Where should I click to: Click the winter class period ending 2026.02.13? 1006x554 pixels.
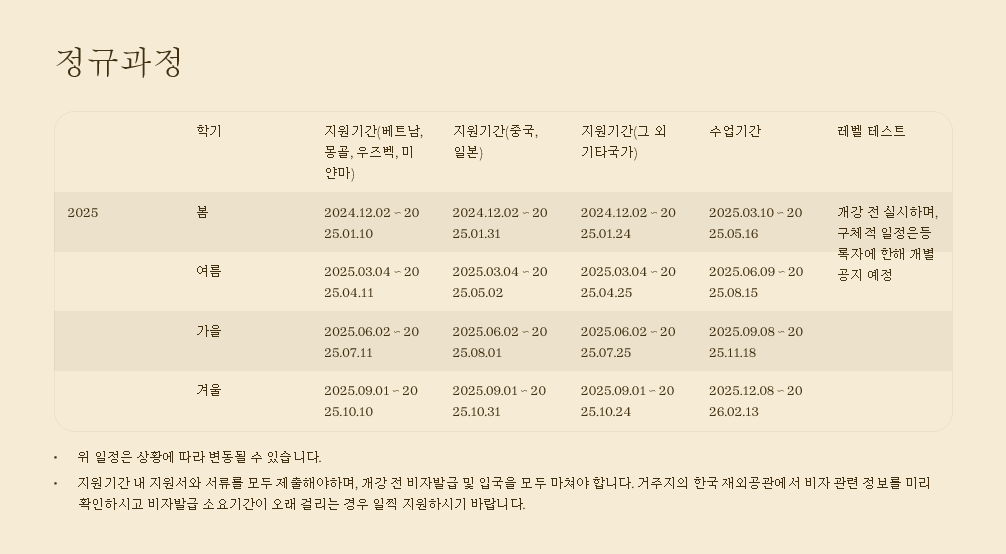tap(755, 401)
